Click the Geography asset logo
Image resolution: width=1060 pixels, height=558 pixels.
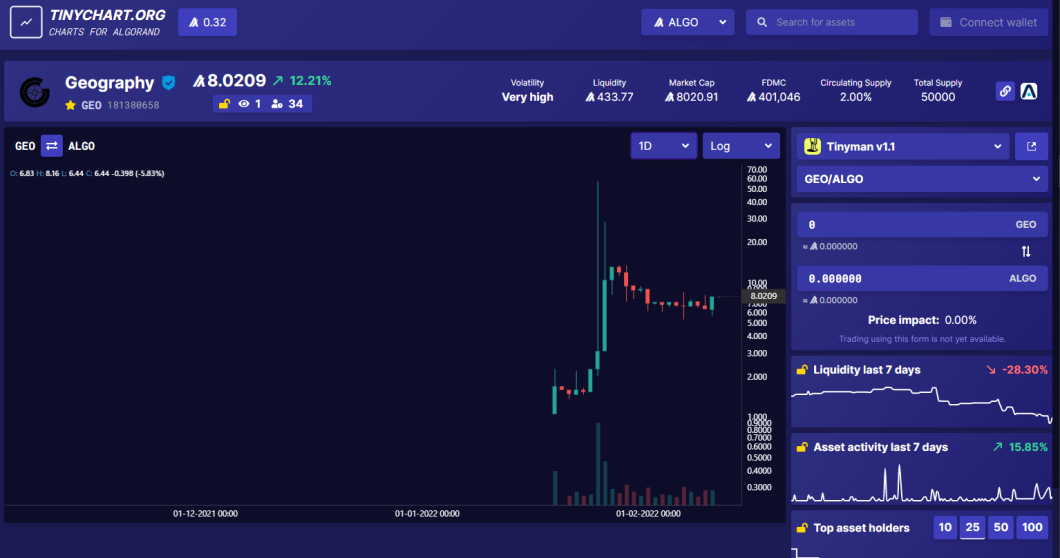34,92
